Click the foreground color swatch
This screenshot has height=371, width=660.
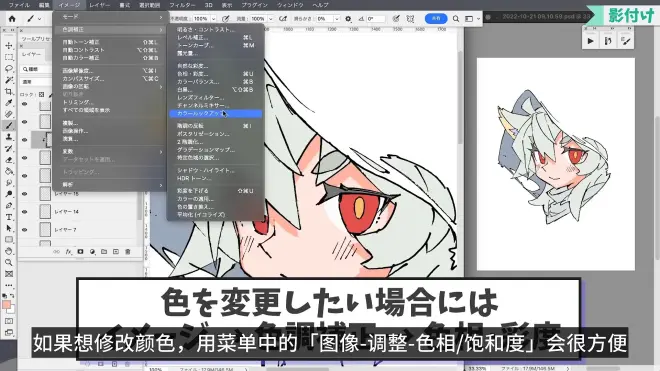pyautogui.click(x=6, y=305)
